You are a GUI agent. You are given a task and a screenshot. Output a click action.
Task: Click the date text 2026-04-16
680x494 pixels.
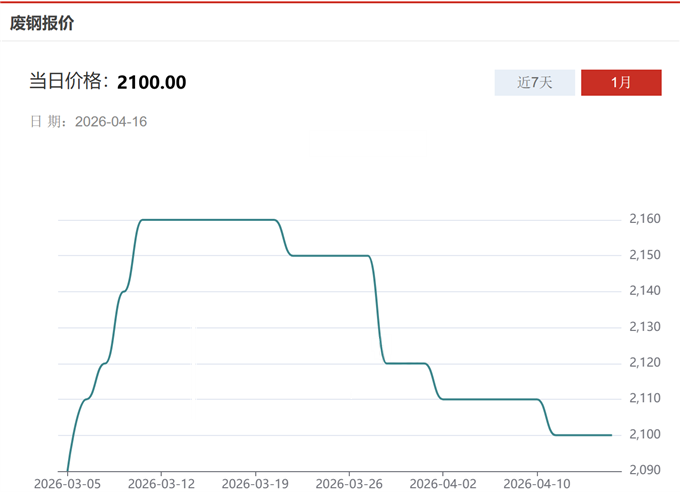(x=111, y=122)
